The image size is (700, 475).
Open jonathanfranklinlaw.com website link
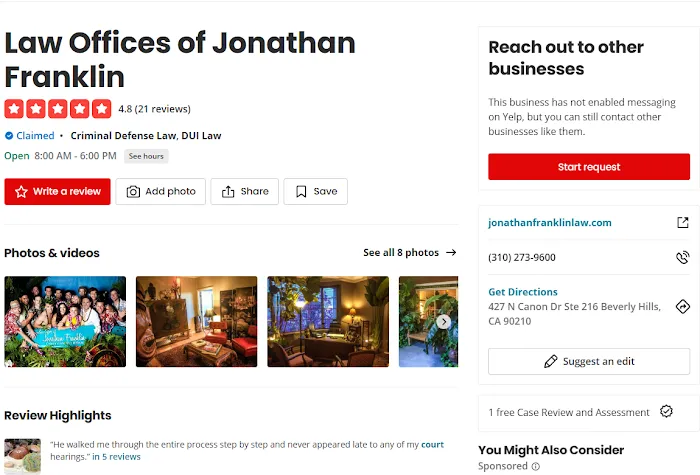point(549,223)
